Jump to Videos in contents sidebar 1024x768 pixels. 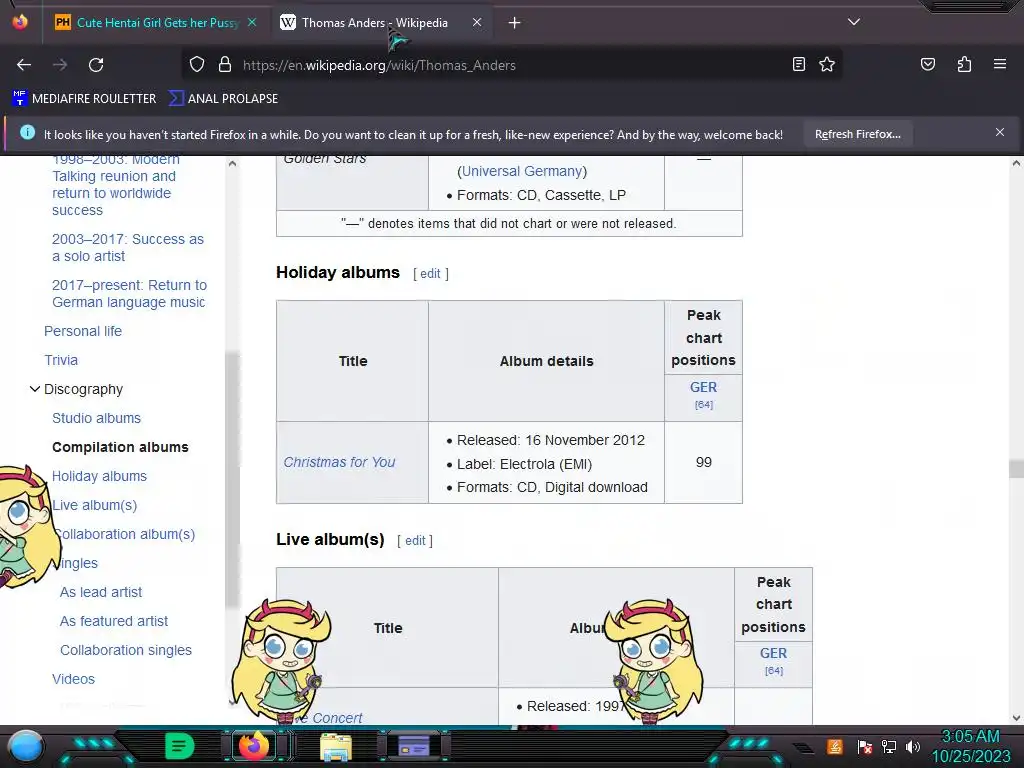coord(73,679)
